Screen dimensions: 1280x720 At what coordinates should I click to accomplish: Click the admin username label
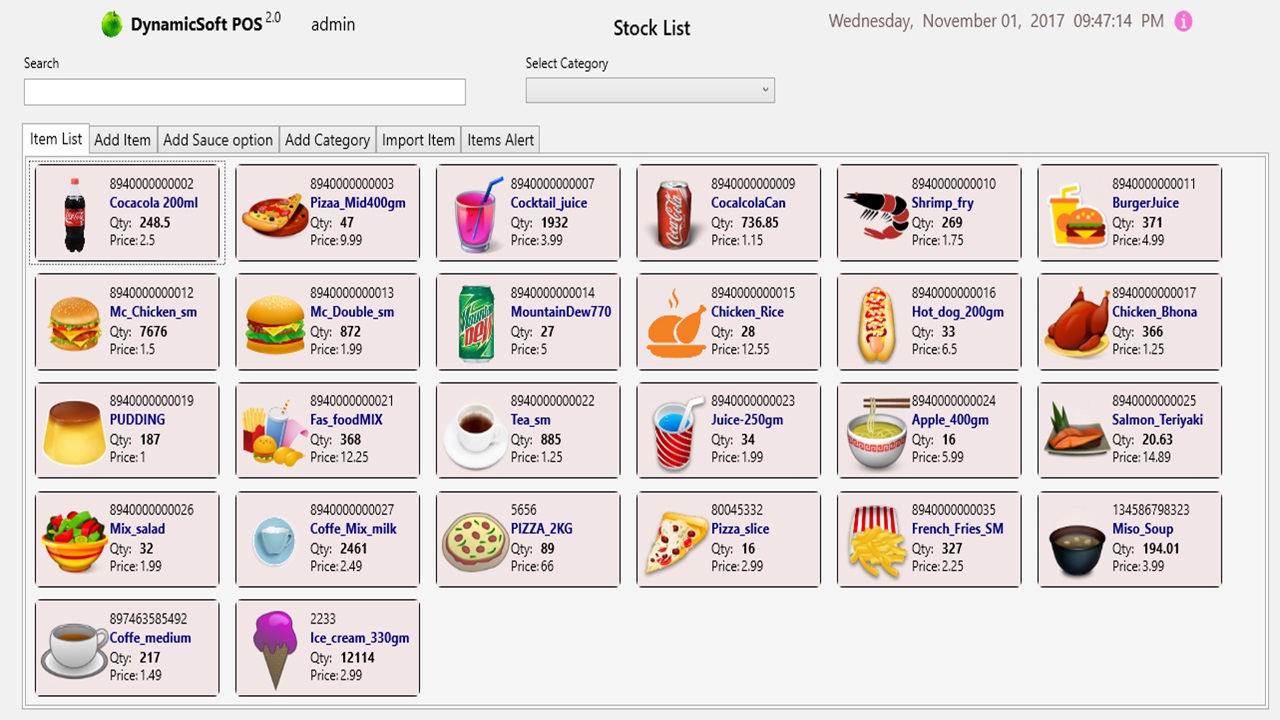pos(332,24)
